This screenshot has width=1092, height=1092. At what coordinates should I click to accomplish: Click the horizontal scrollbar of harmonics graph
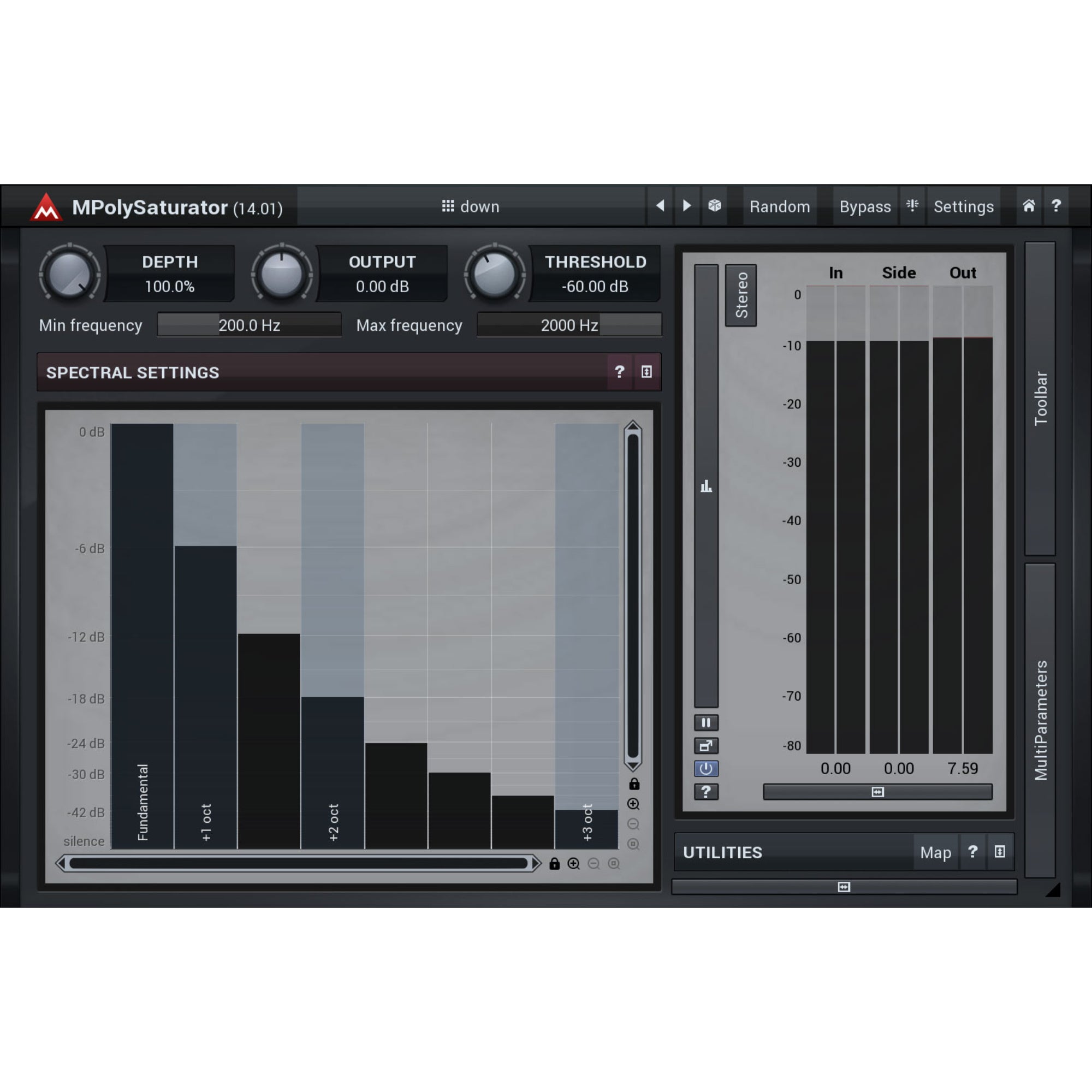pyautogui.click(x=299, y=864)
